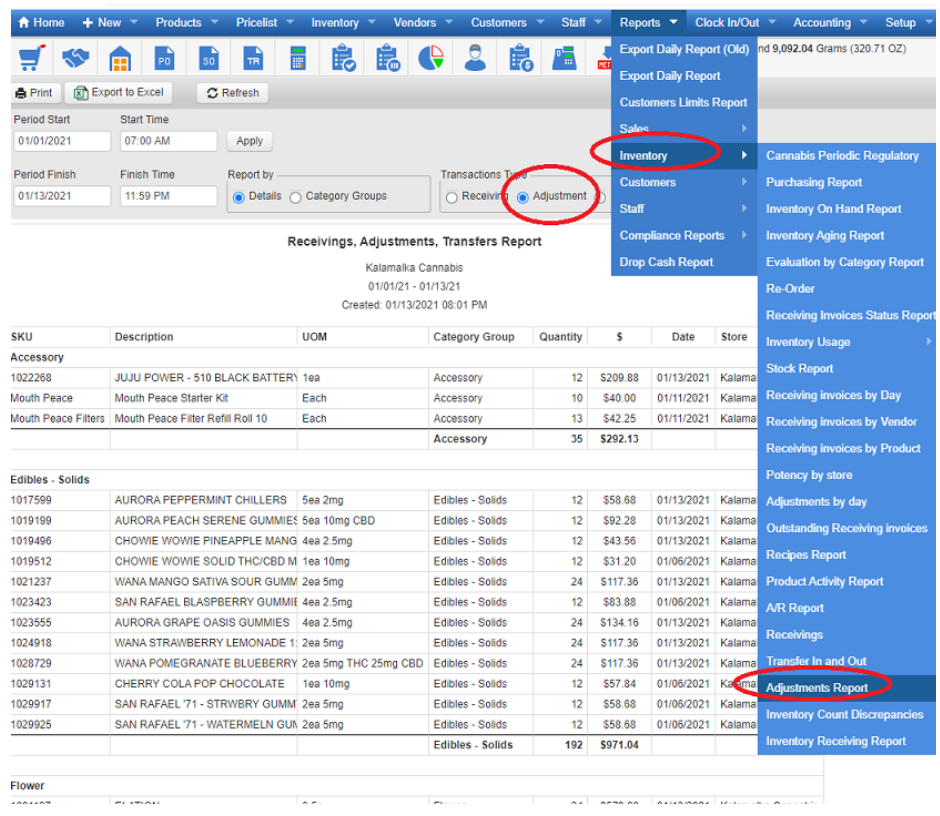Click the Print button
The height and width of the screenshot is (816, 940).
pos(35,93)
